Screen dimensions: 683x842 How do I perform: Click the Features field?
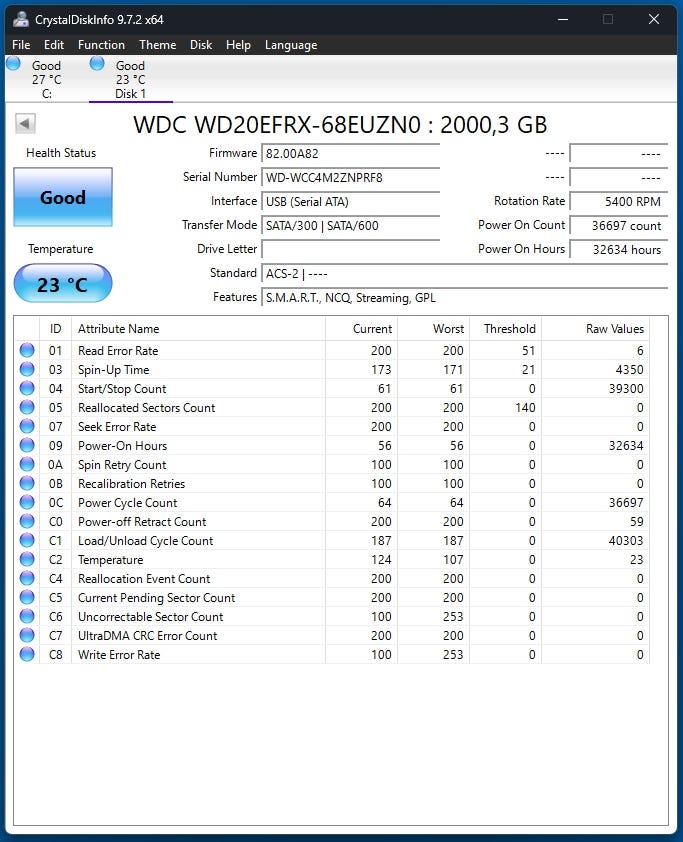[x=464, y=297]
